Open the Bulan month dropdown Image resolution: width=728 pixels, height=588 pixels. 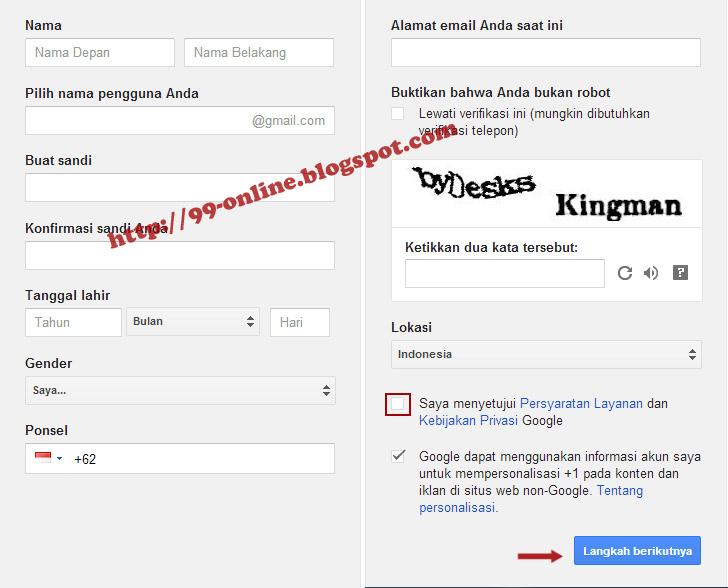(x=193, y=321)
